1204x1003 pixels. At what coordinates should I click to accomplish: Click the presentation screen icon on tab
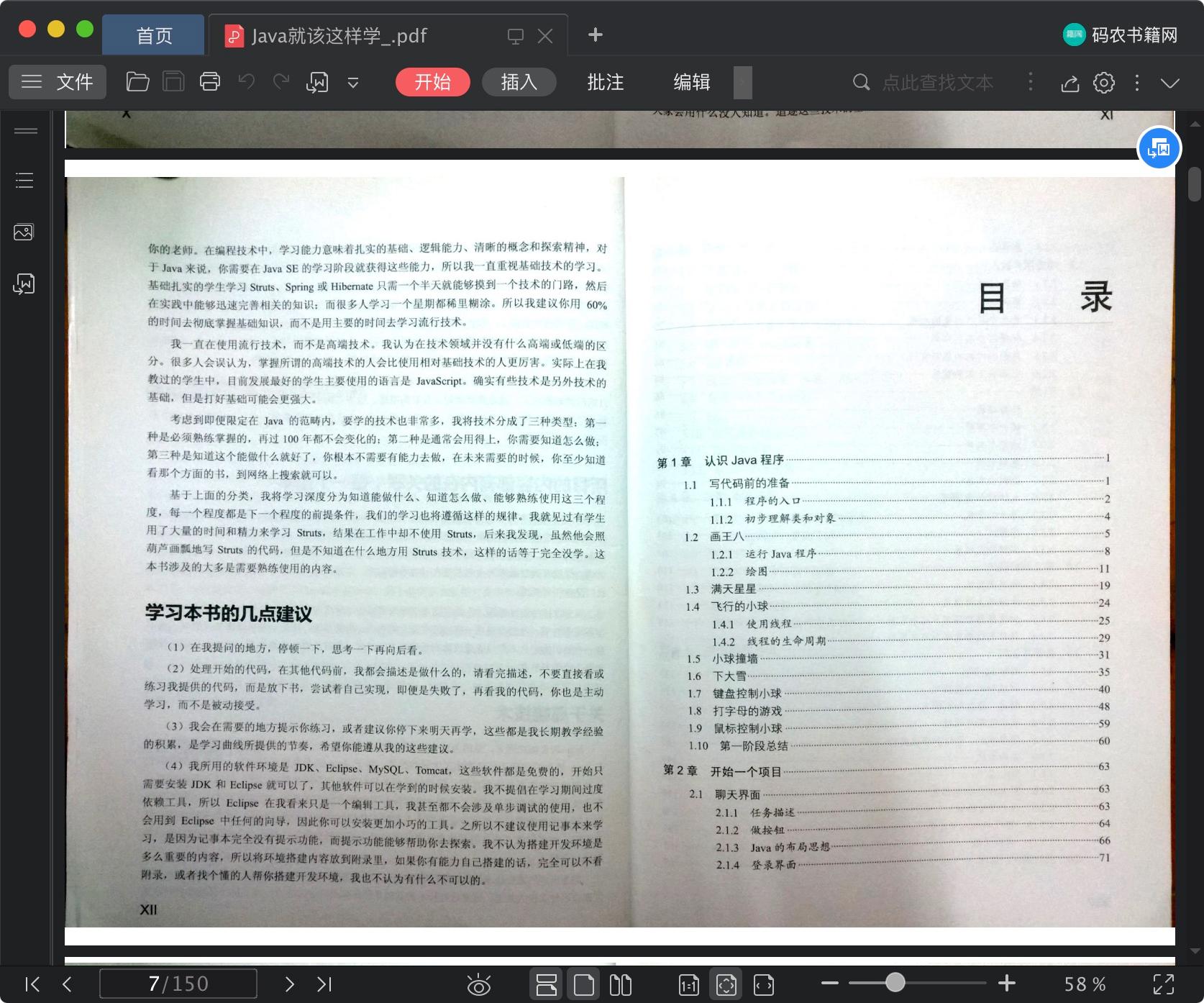coord(516,36)
